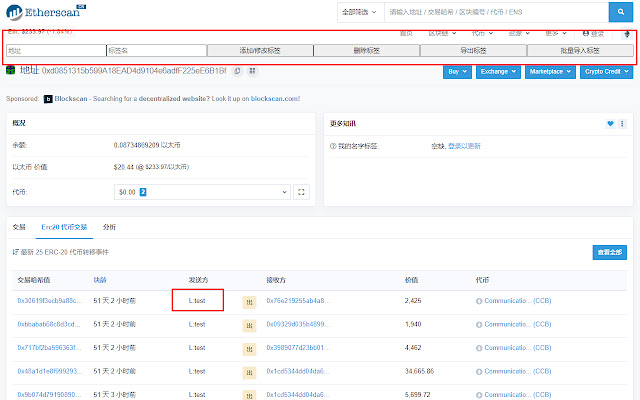
Task: Open the Buy dropdown
Action: tap(457, 71)
